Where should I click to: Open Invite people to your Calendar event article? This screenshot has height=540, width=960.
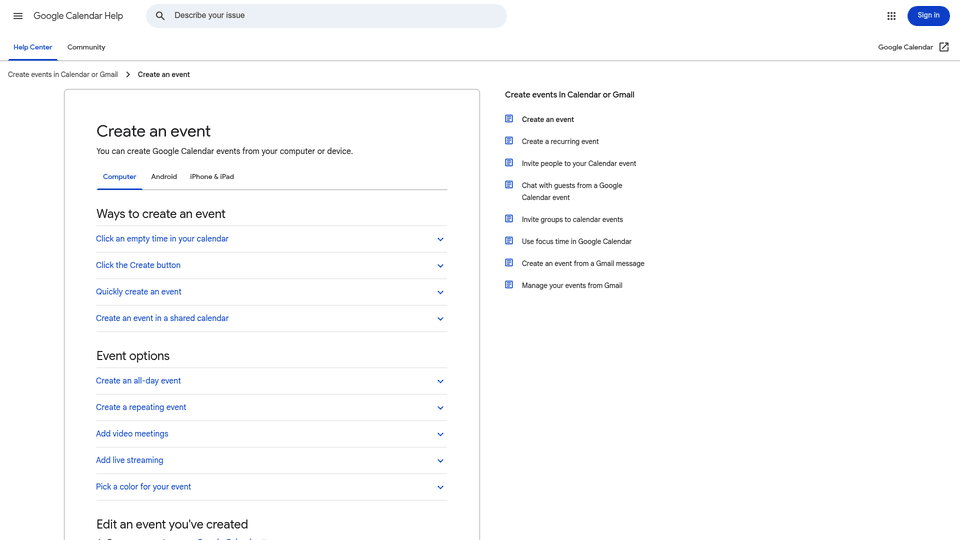point(579,163)
